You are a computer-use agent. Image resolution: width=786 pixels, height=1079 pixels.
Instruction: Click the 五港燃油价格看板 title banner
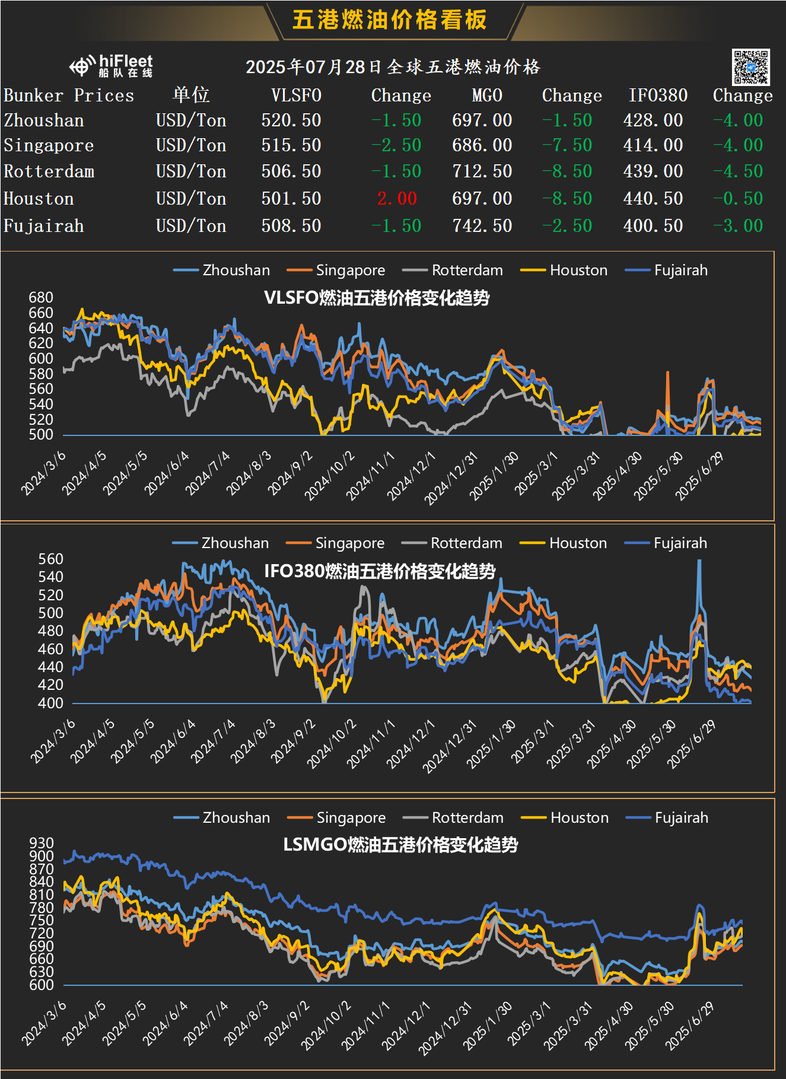[x=392, y=21]
